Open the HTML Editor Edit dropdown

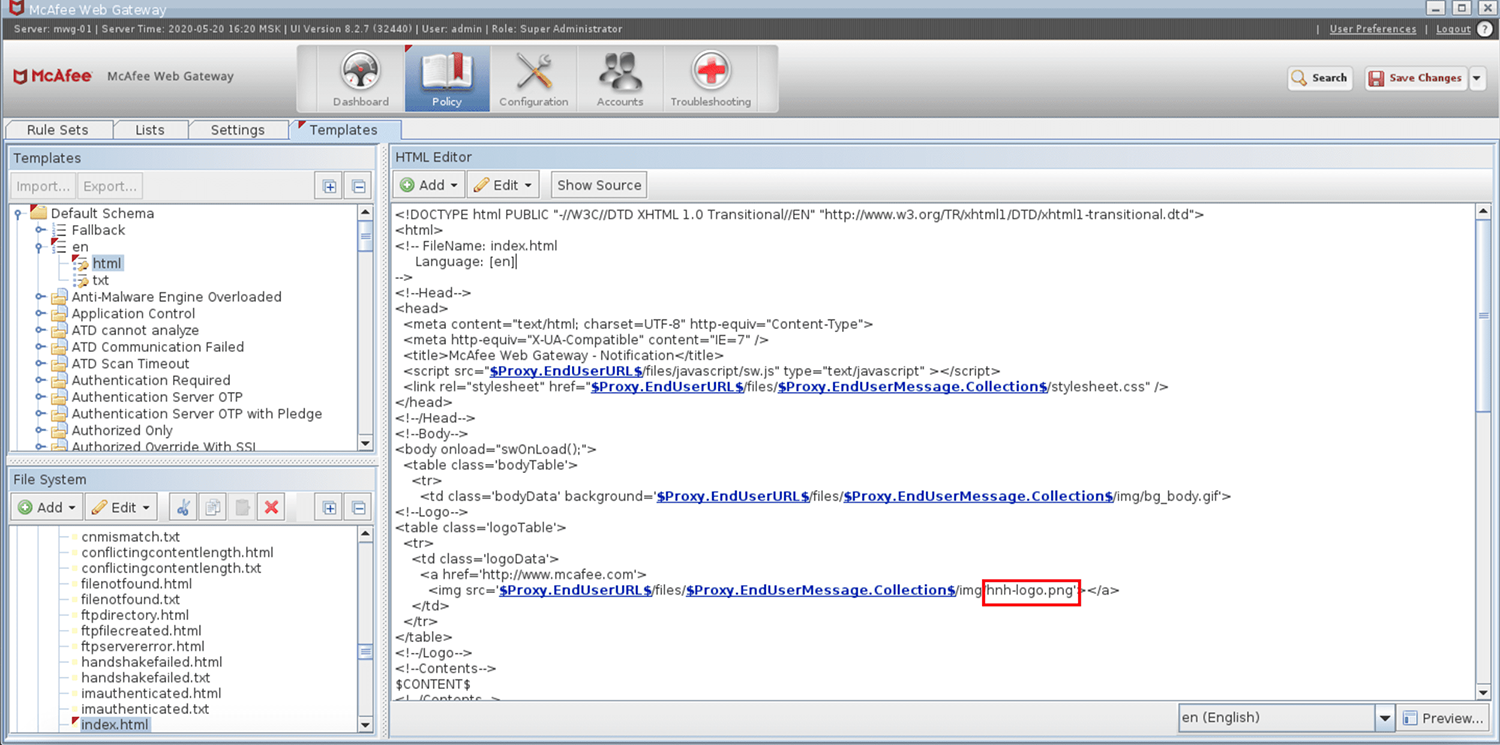[x=504, y=185]
